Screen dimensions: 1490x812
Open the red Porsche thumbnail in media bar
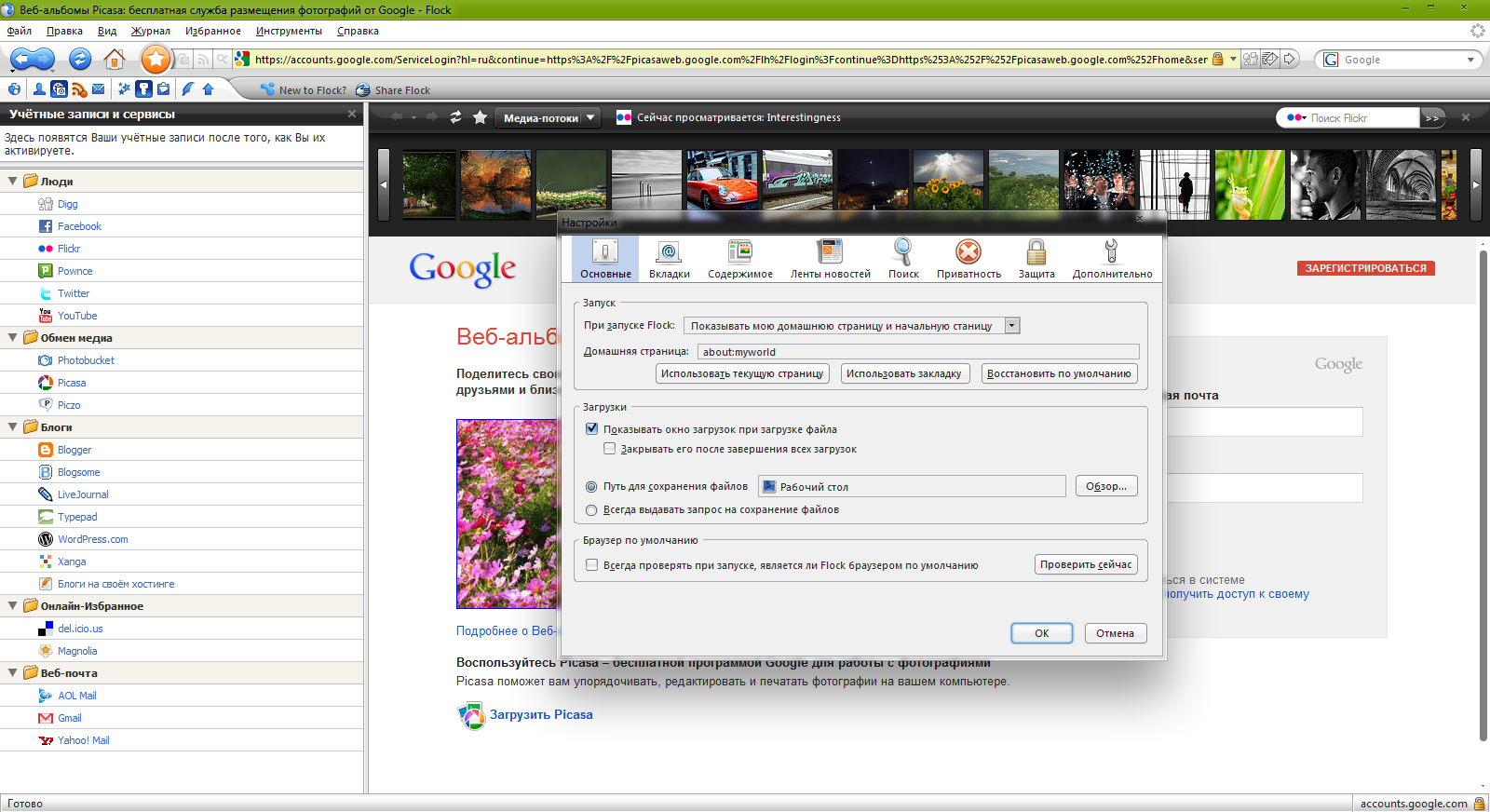click(723, 184)
